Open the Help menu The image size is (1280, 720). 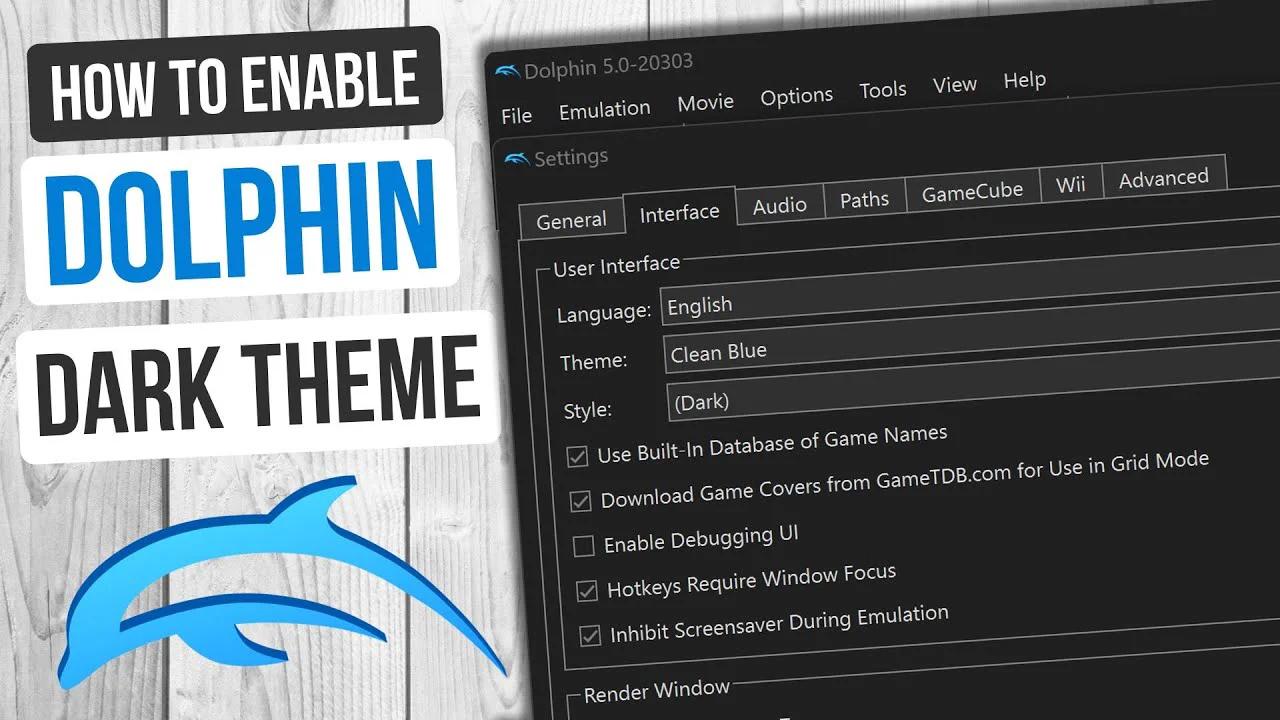[x=1025, y=80]
